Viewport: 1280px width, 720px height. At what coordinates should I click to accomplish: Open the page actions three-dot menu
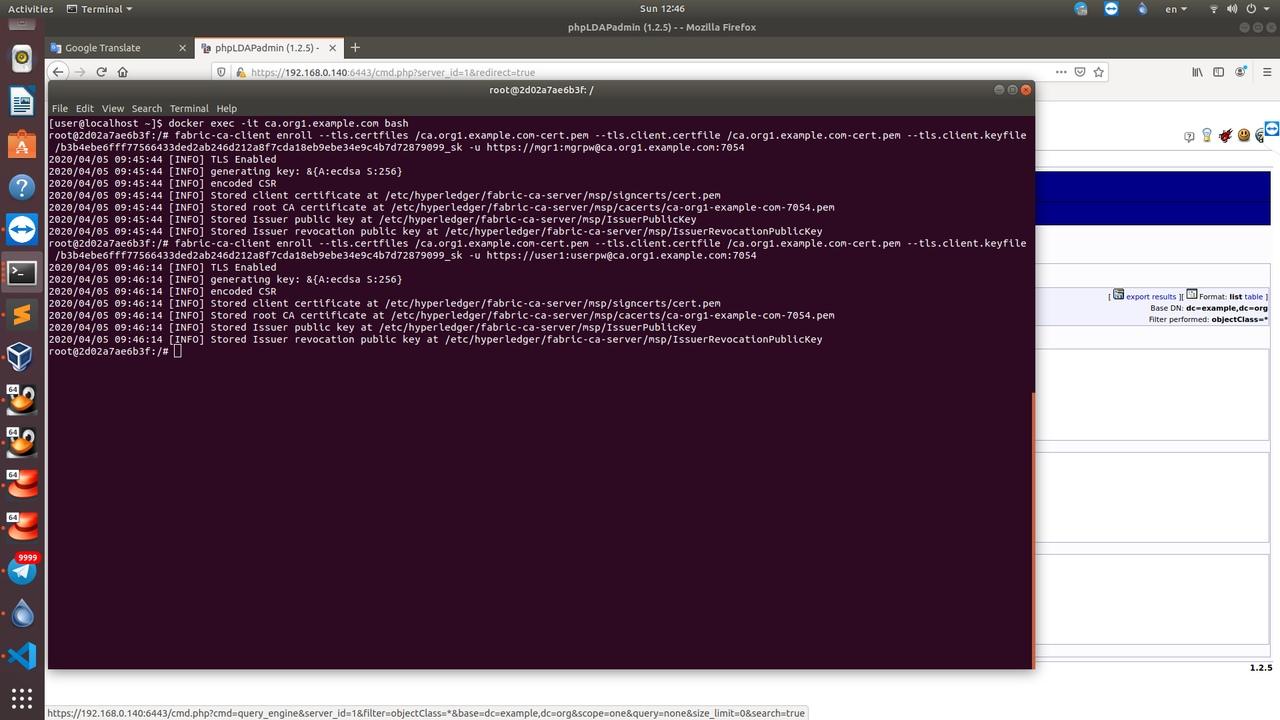coord(1060,72)
